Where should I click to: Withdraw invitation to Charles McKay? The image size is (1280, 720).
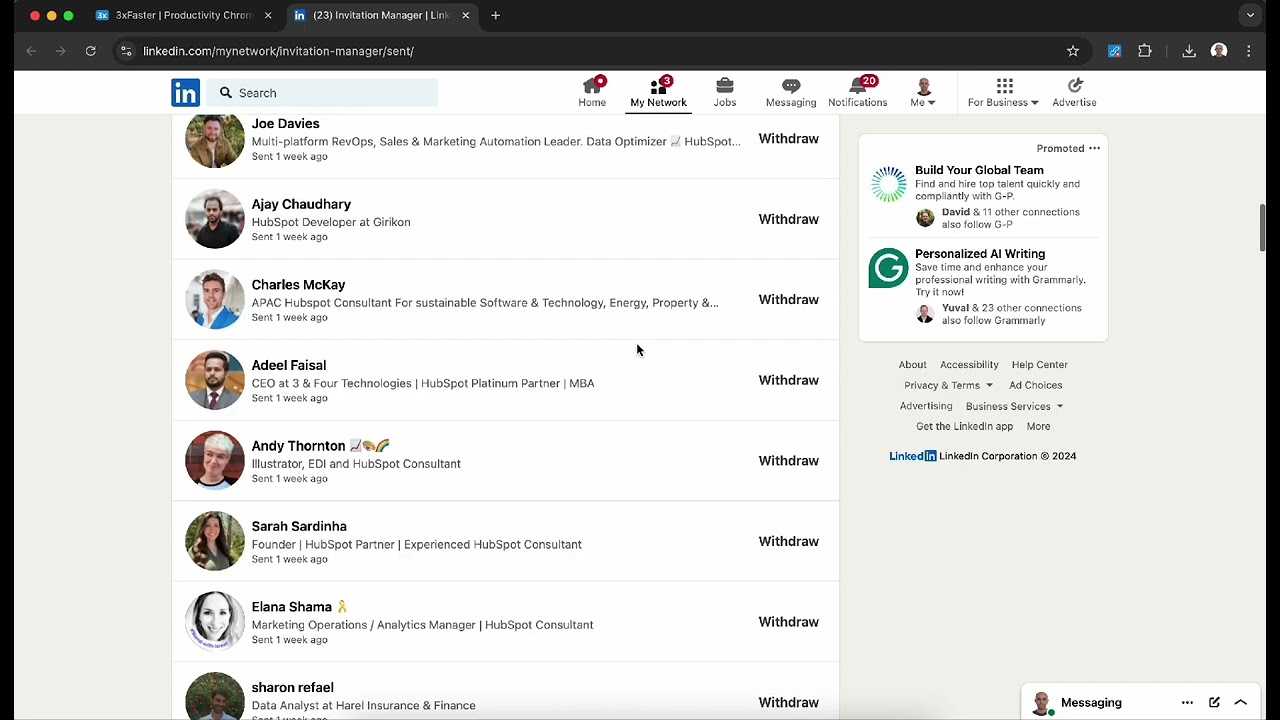pos(788,300)
